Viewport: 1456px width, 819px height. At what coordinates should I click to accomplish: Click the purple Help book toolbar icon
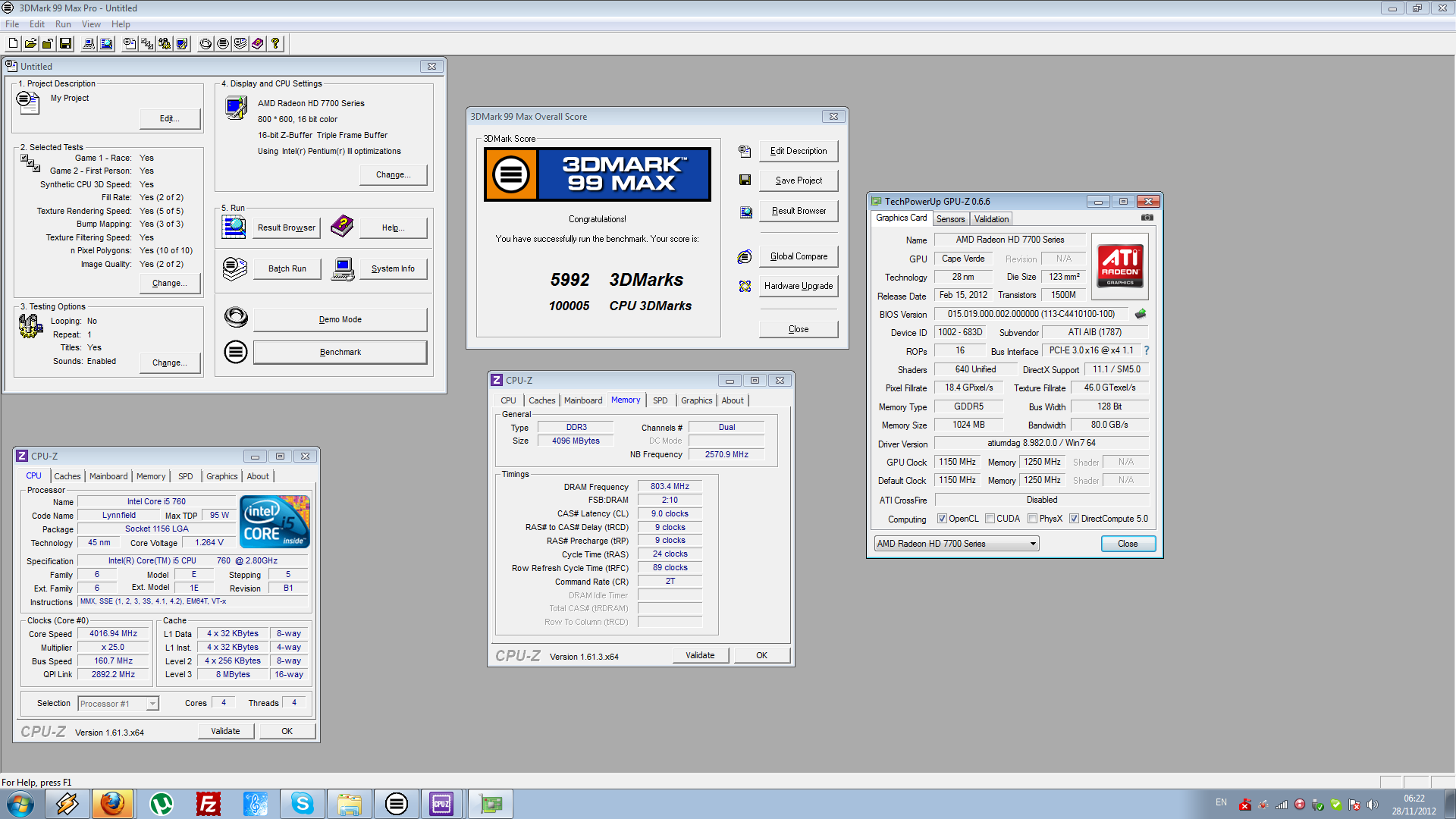(x=258, y=43)
